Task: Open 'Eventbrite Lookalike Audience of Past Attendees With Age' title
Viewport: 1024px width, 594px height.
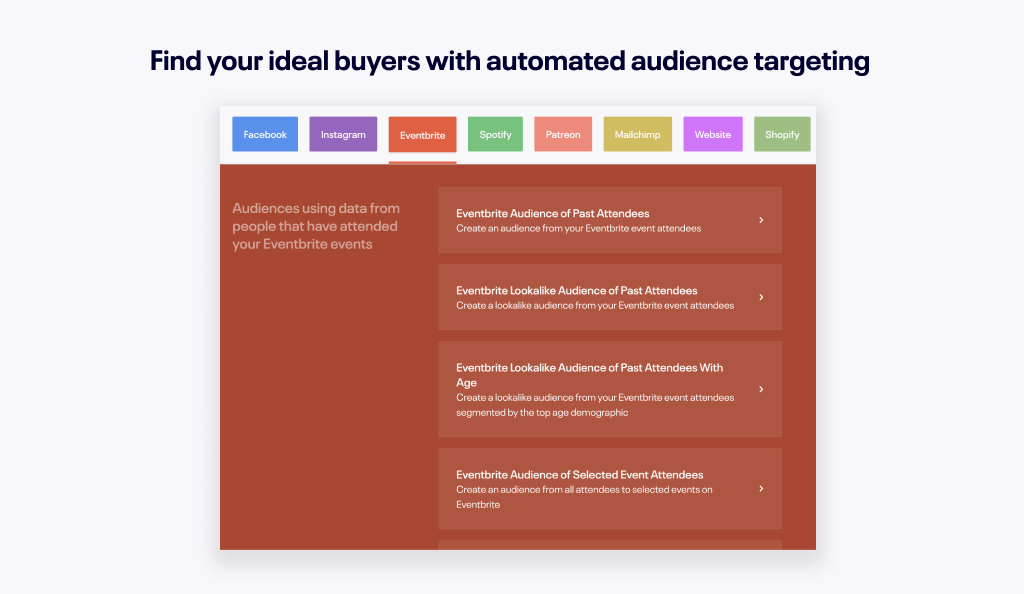Action: [590, 375]
